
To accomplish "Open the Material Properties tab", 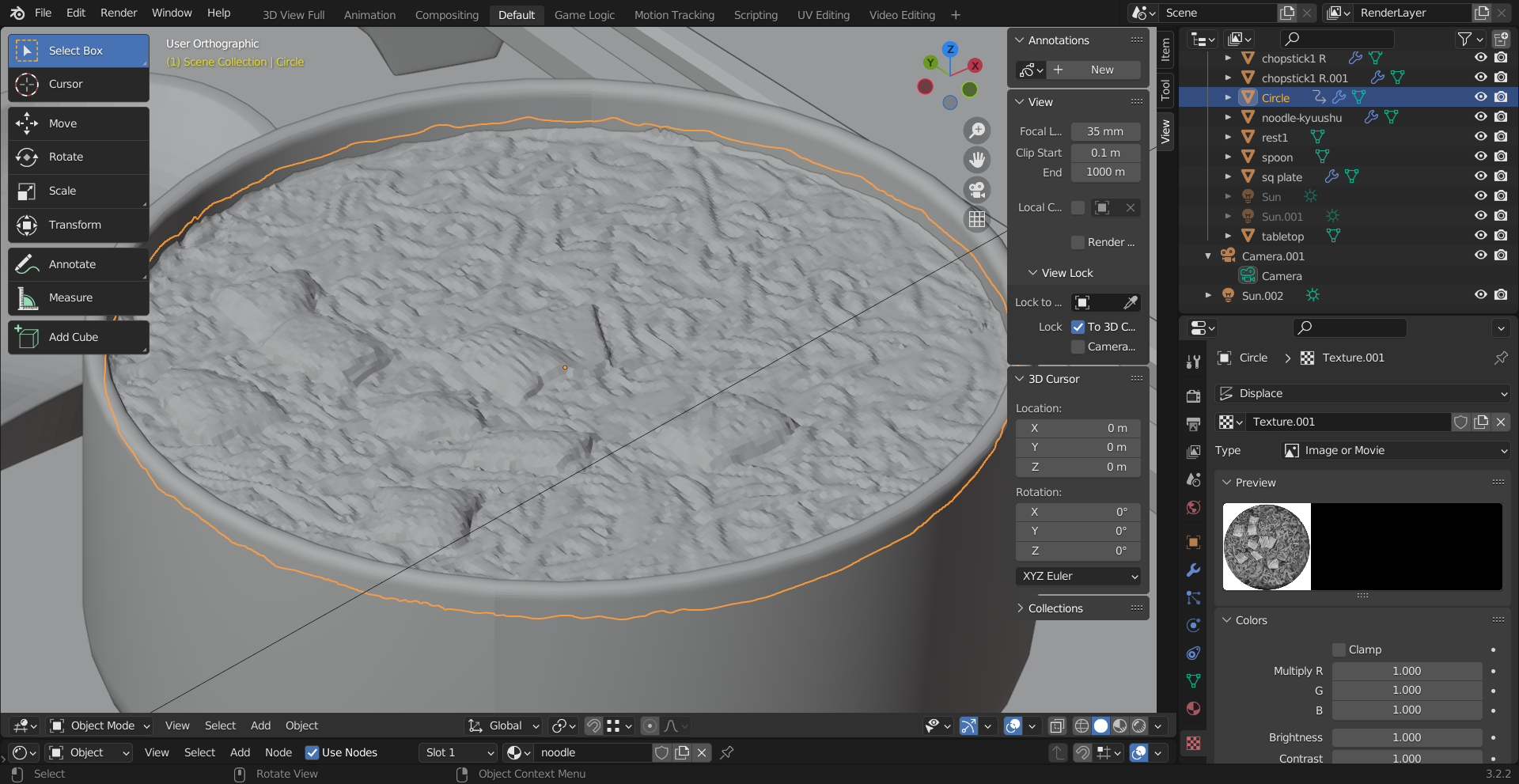I will (x=1193, y=709).
